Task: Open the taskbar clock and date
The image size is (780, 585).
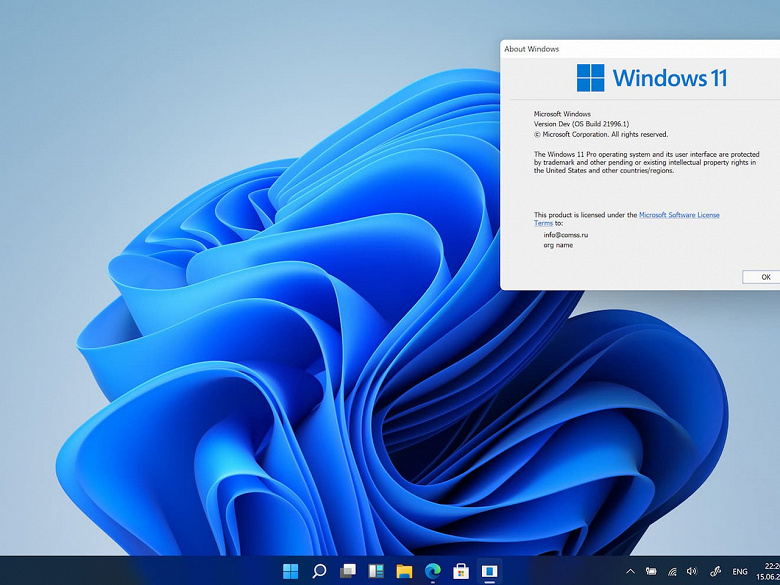Action: coord(770,571)
